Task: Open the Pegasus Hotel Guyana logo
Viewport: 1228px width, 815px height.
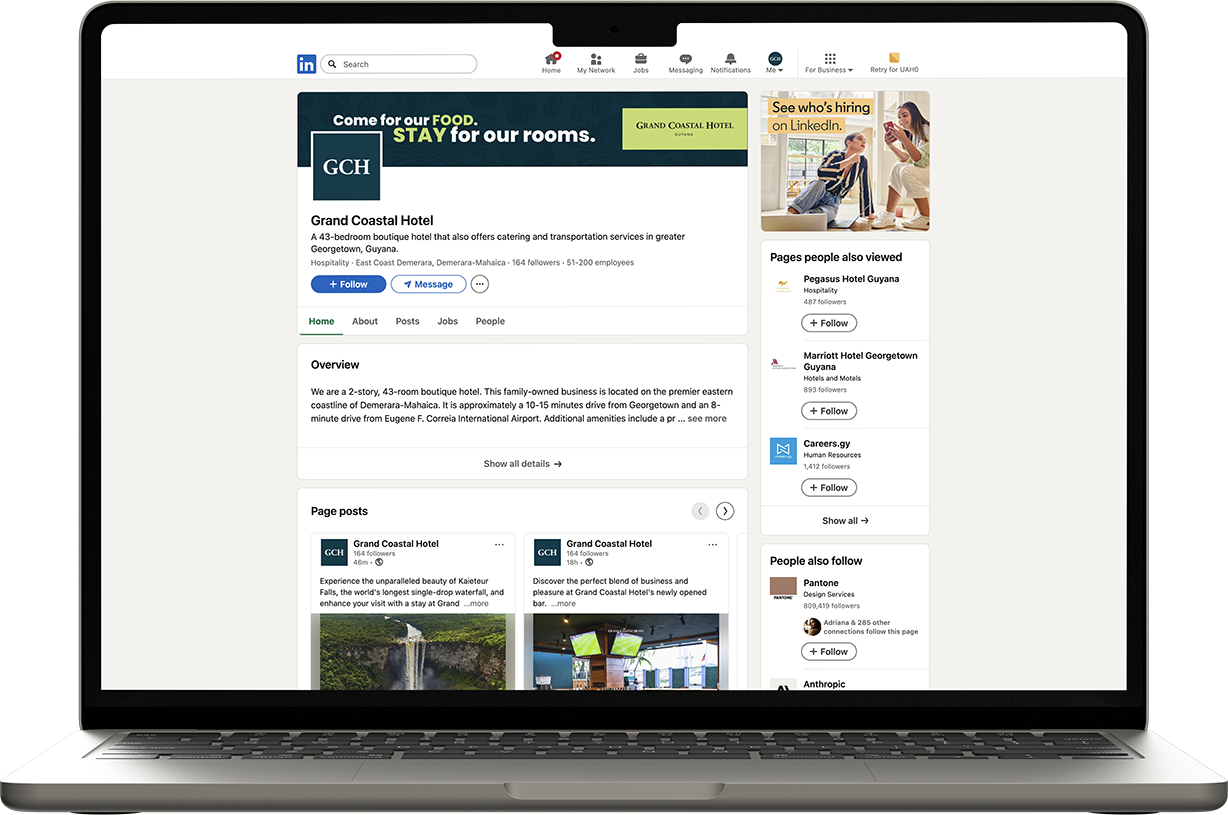Action: (783, 287)
